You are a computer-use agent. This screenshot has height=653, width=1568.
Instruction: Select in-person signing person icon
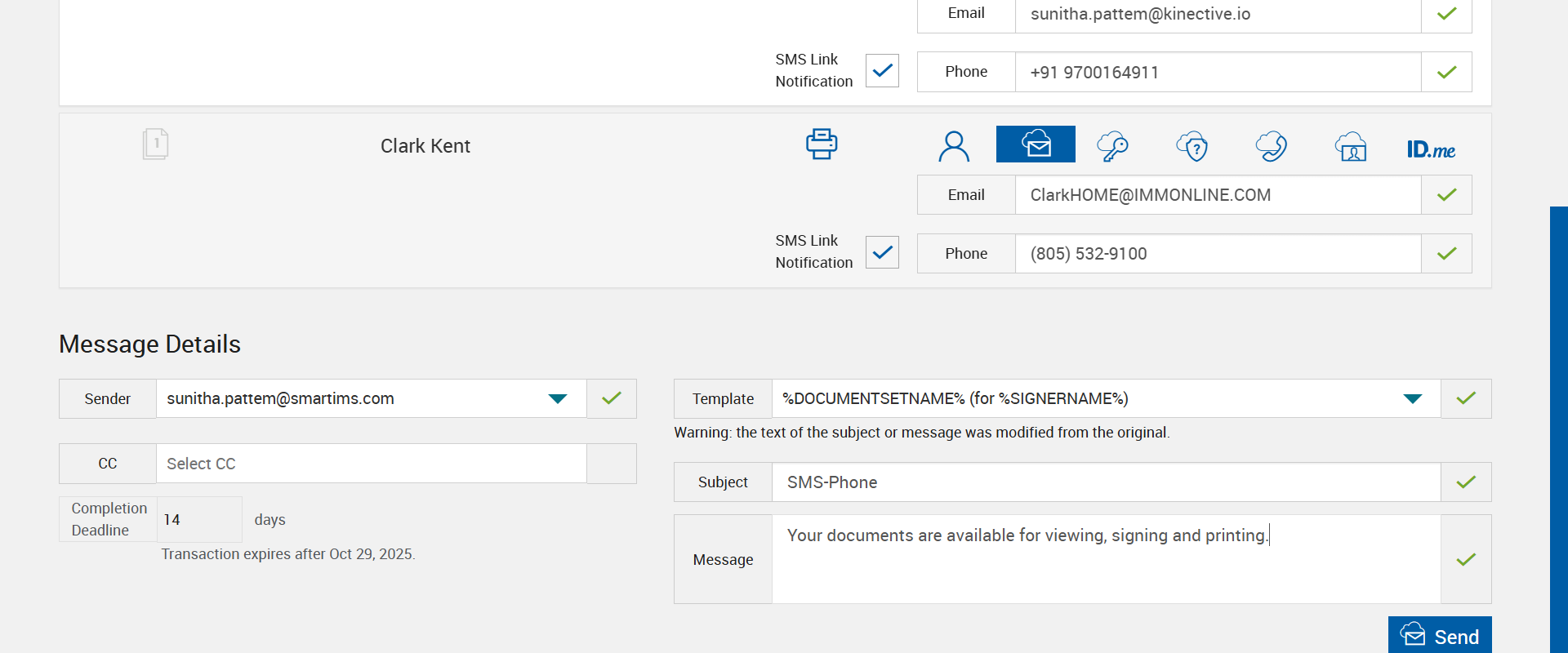click(x=953, y=147)
